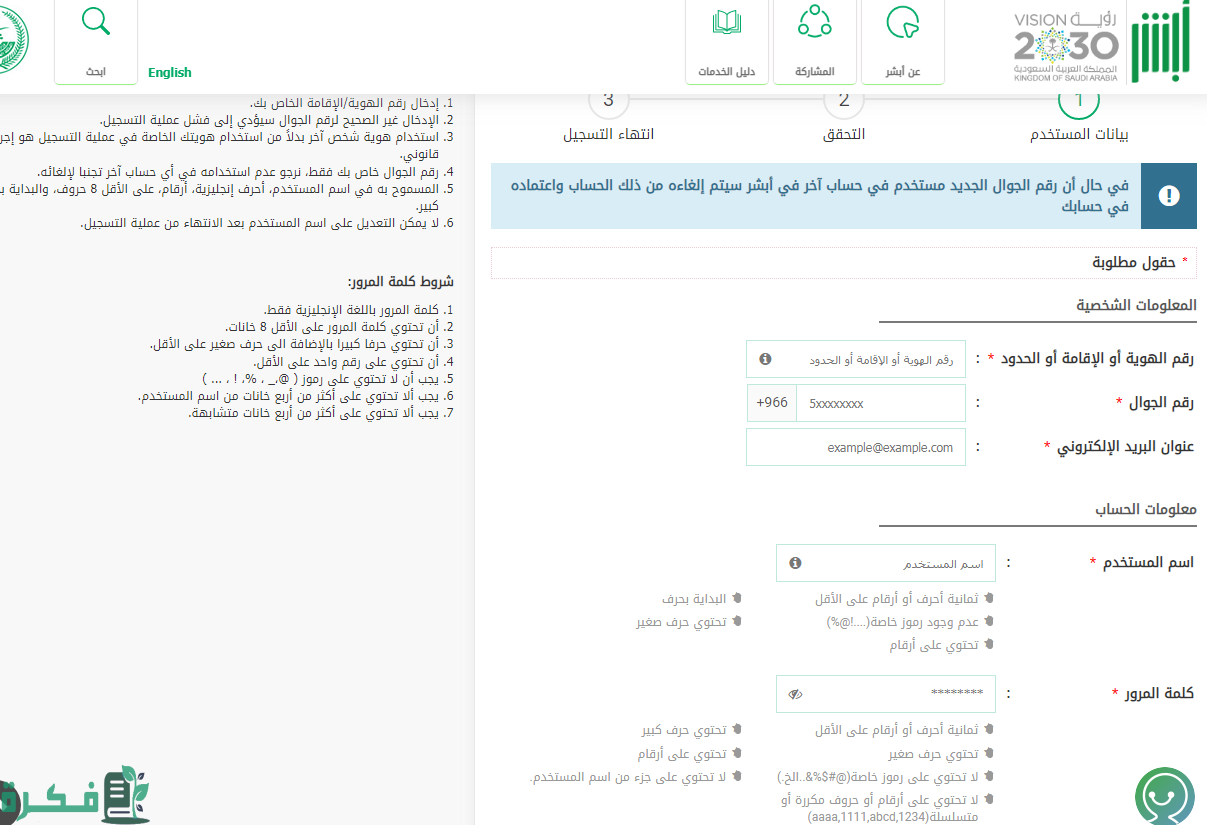
Task: Click the +966 country code box
Action: pyautogui.click(x=771, y=403)
